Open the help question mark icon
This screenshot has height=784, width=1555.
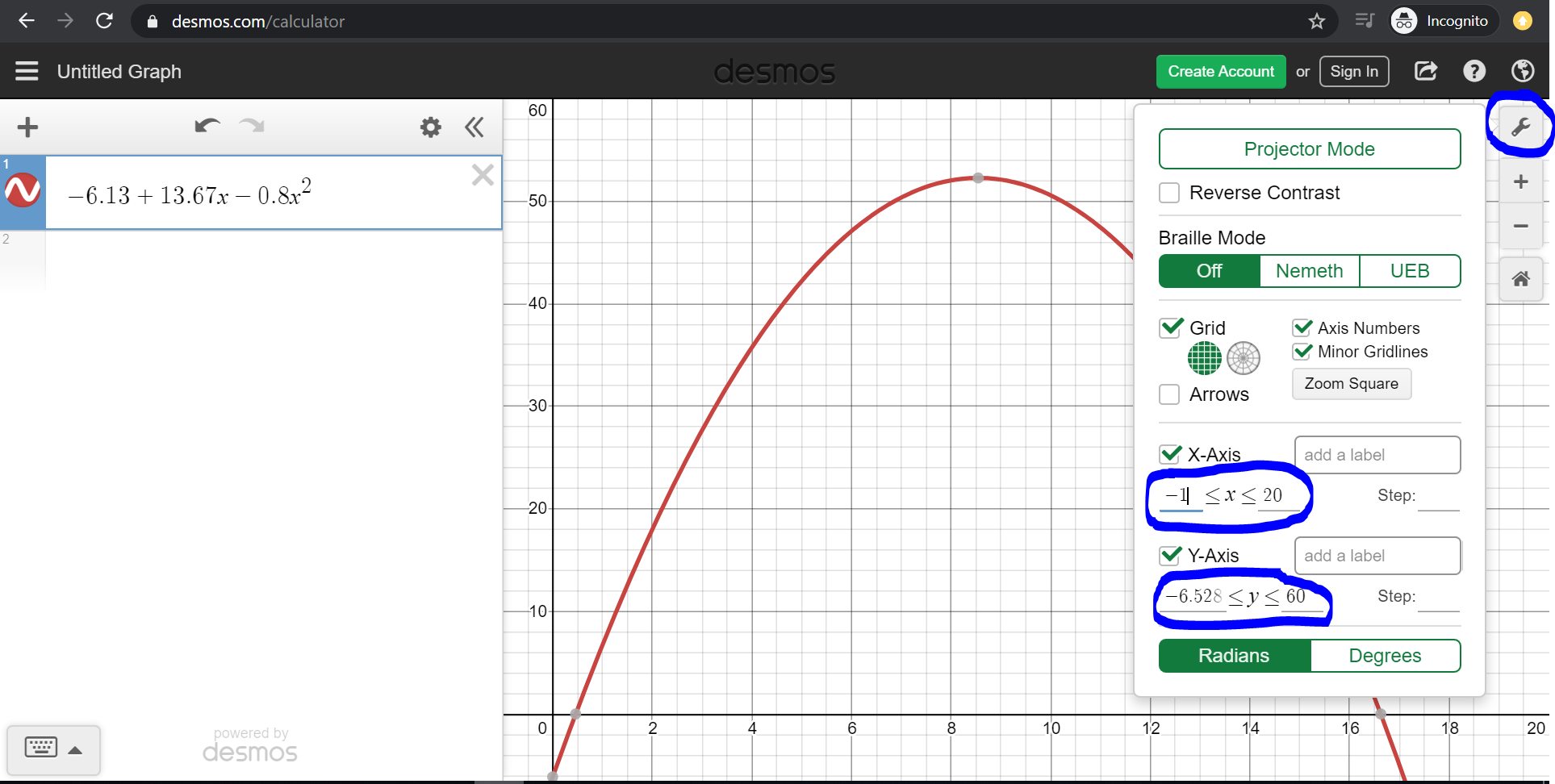point(1474,71)
